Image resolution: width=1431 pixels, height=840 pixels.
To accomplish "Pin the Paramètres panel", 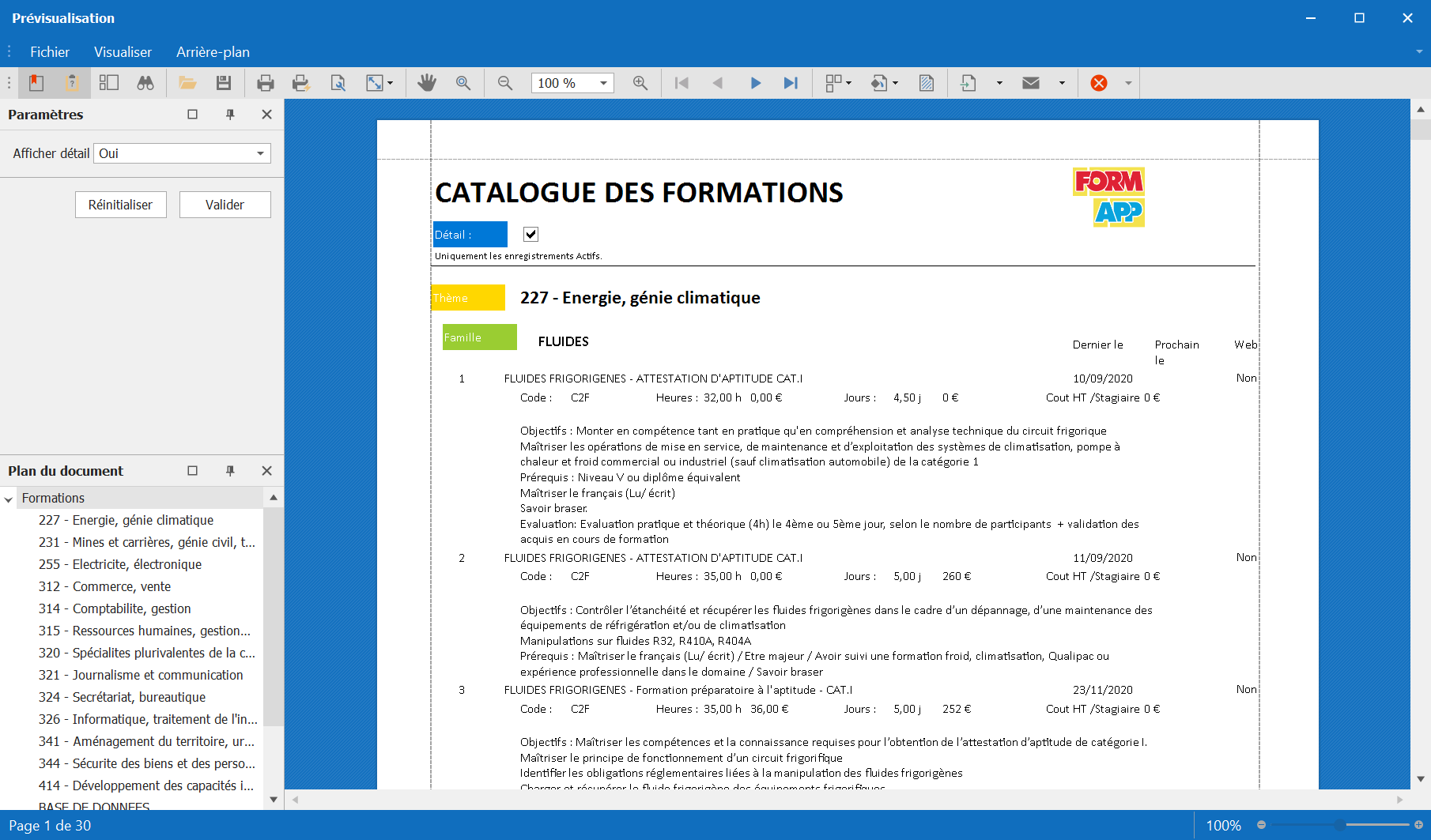I will pyautogui.click(x=230, y=115).
